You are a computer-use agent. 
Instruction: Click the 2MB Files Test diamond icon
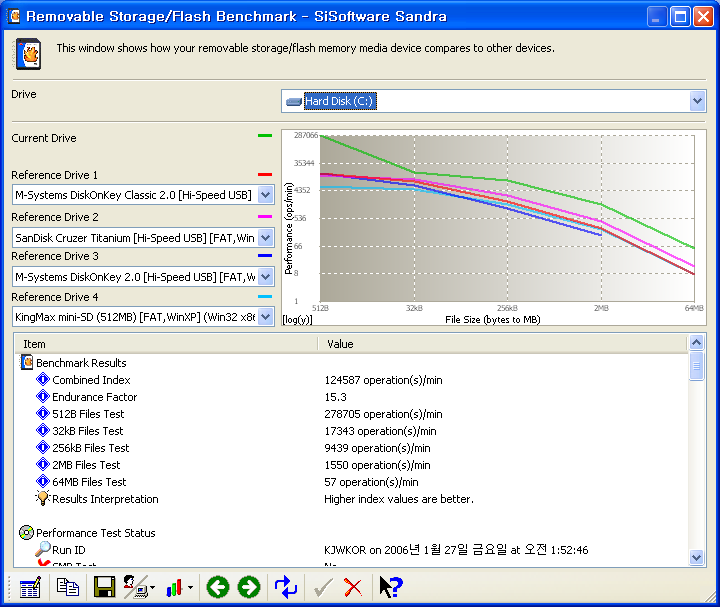click(x=43, y=464)
